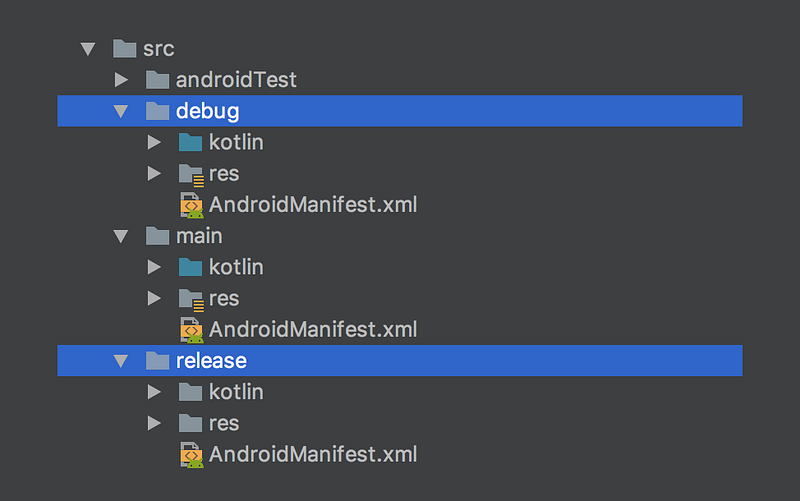
Task: Click the src folder icon
Action: coord(124,48)
